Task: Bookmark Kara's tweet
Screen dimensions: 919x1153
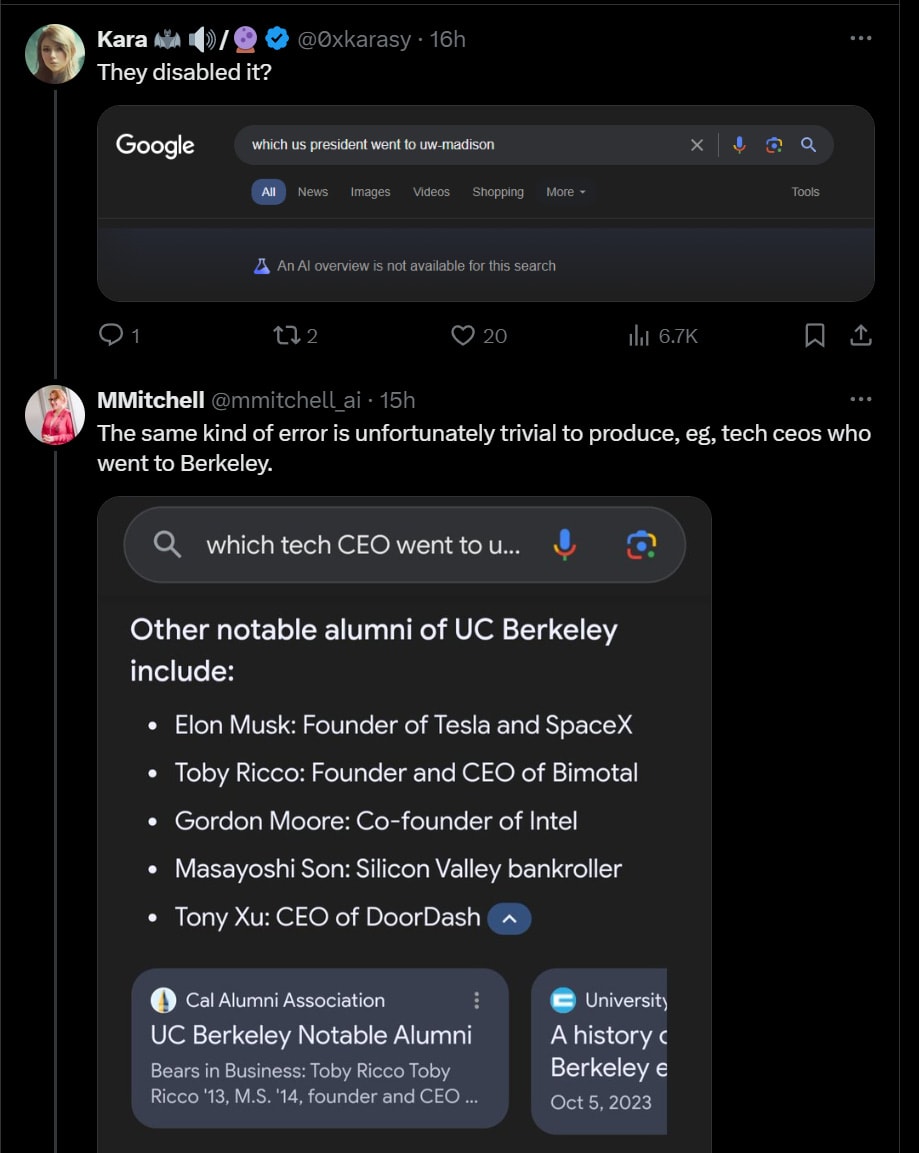Action: pos(815,336)
